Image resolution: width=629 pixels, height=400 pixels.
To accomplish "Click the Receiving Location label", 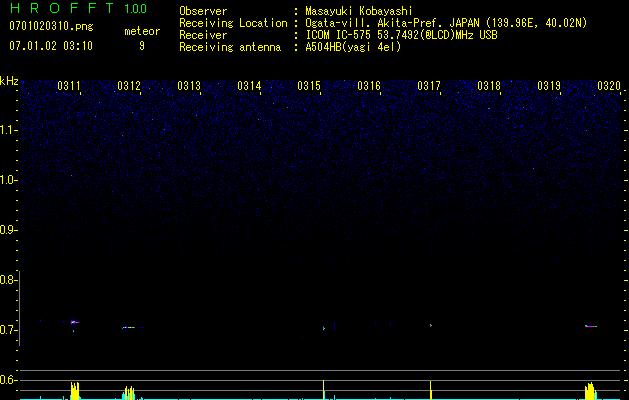I will pos(233,23).
